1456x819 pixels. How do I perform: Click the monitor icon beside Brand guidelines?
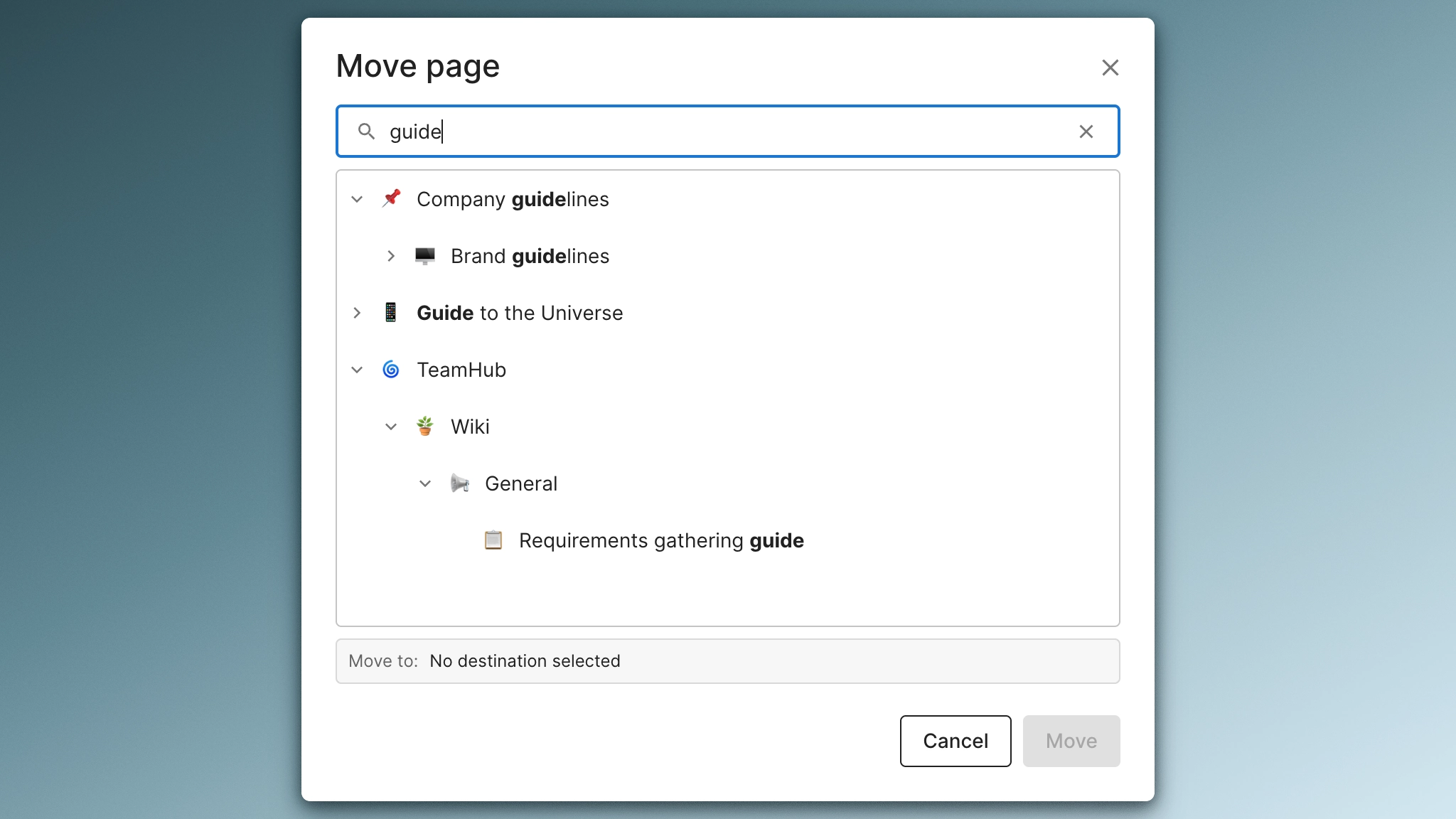pyautogui.click(x=425, y=256)
